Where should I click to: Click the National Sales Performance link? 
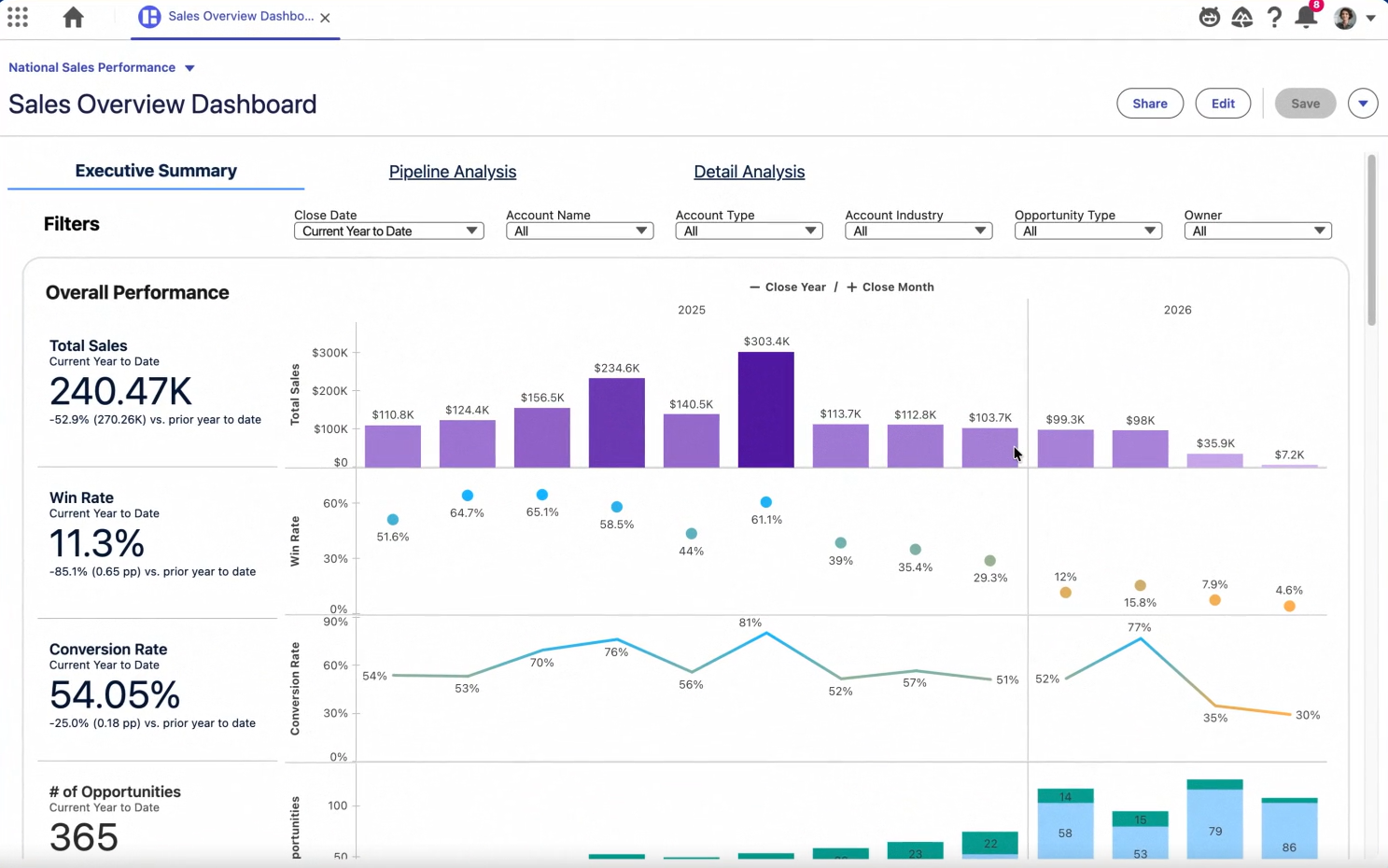[92, 67]
